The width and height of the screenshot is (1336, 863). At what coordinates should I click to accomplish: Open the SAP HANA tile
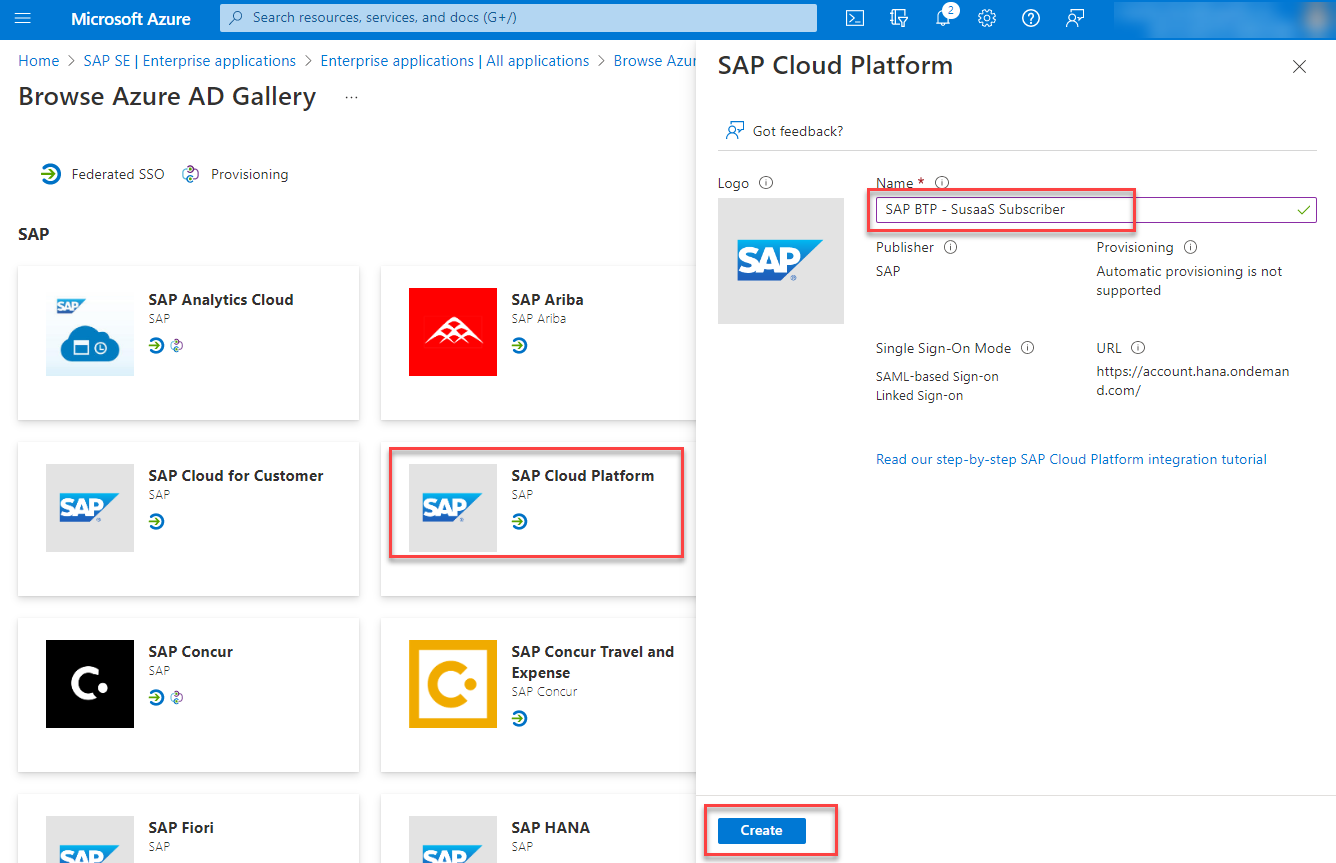point(538,829)
